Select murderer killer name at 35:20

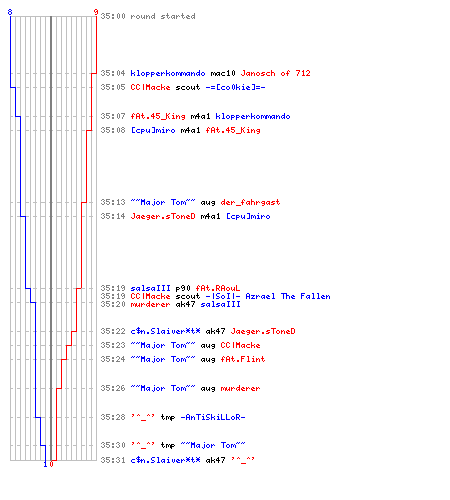click(x=150, y=304)
